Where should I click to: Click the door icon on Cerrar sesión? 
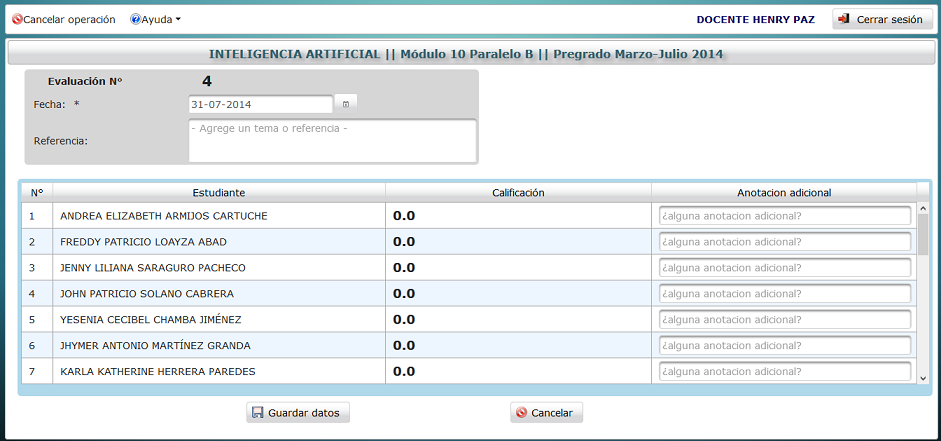coord(844,19)
